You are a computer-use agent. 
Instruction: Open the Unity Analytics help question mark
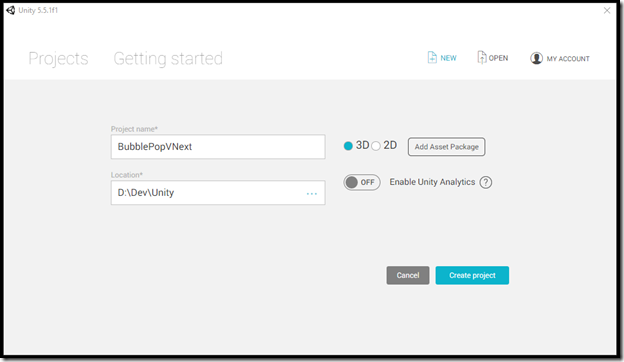coord(486,182)
